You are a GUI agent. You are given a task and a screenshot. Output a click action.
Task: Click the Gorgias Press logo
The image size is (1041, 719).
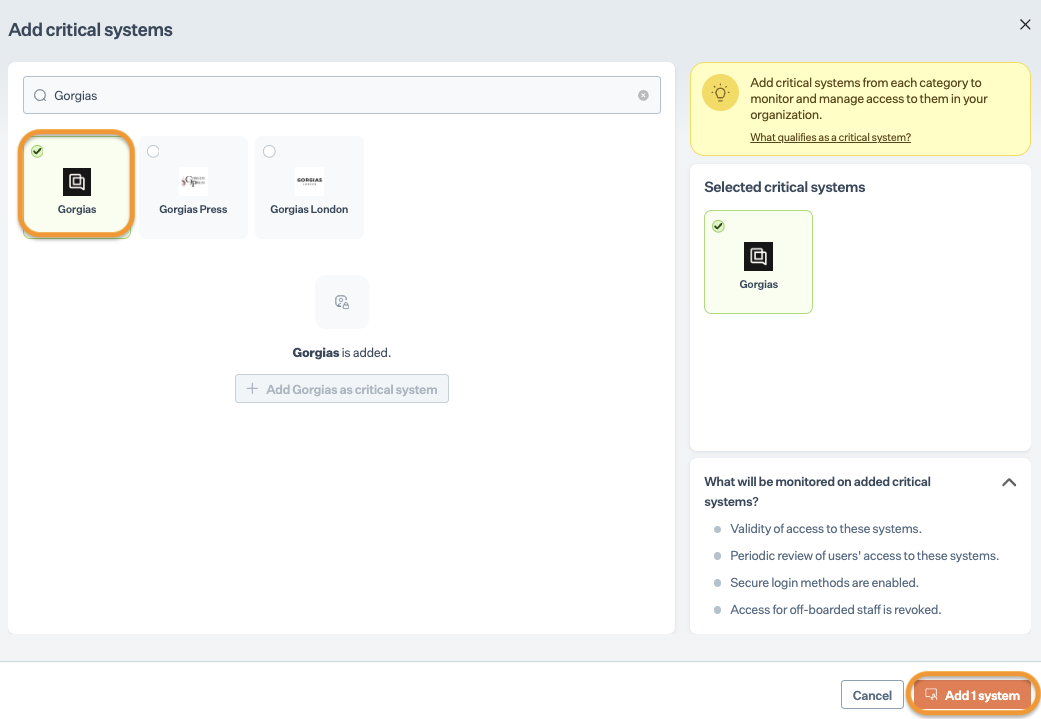193,181
